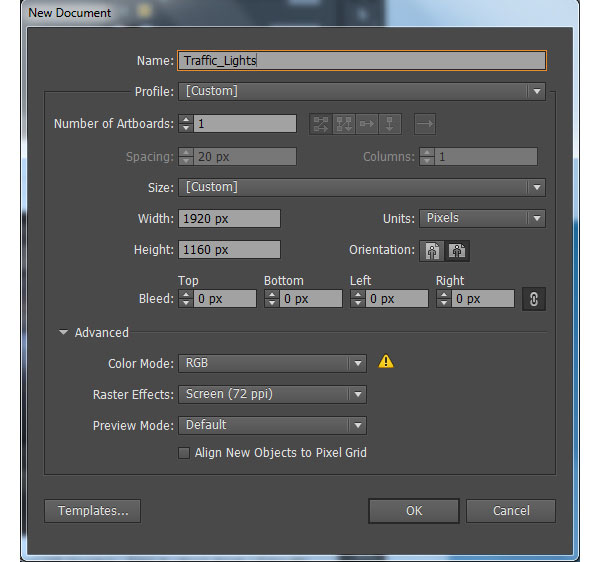
Task: Select Grid by Row artboard arrangement icon
Action: [x=321, y=124]
